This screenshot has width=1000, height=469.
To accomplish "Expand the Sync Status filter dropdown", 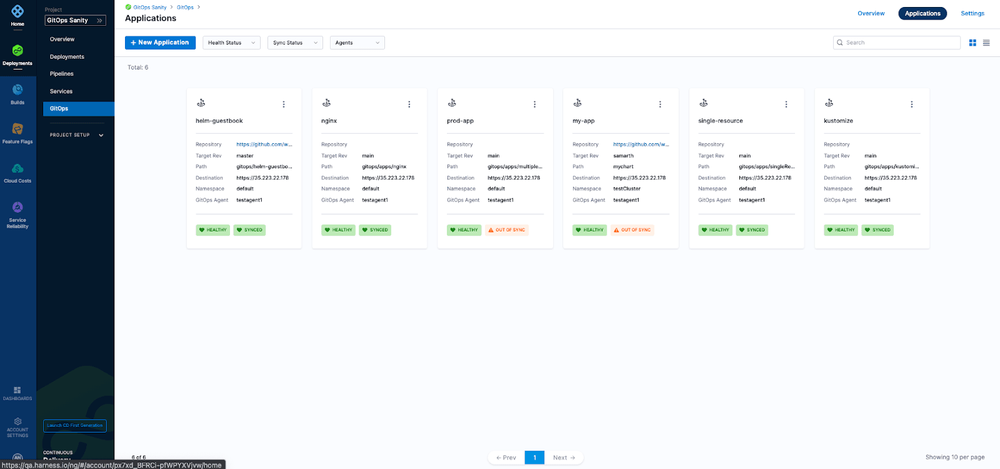I will coord(295,43).
